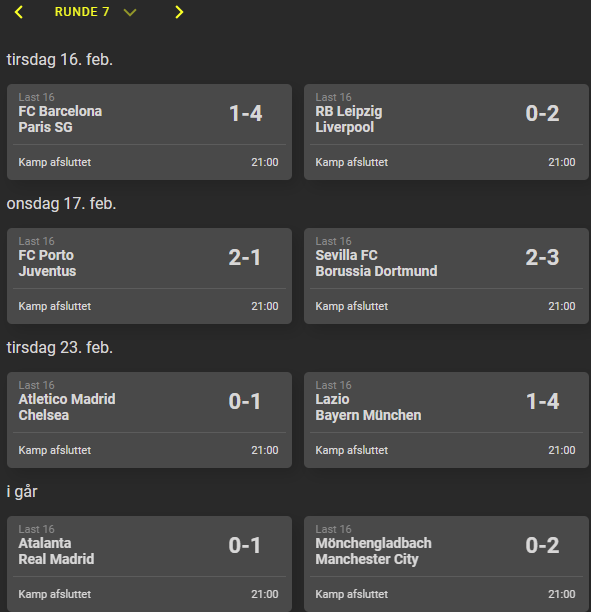Go to previous round with left arrow
The image size is (591, 612).
tap(19, 12)
